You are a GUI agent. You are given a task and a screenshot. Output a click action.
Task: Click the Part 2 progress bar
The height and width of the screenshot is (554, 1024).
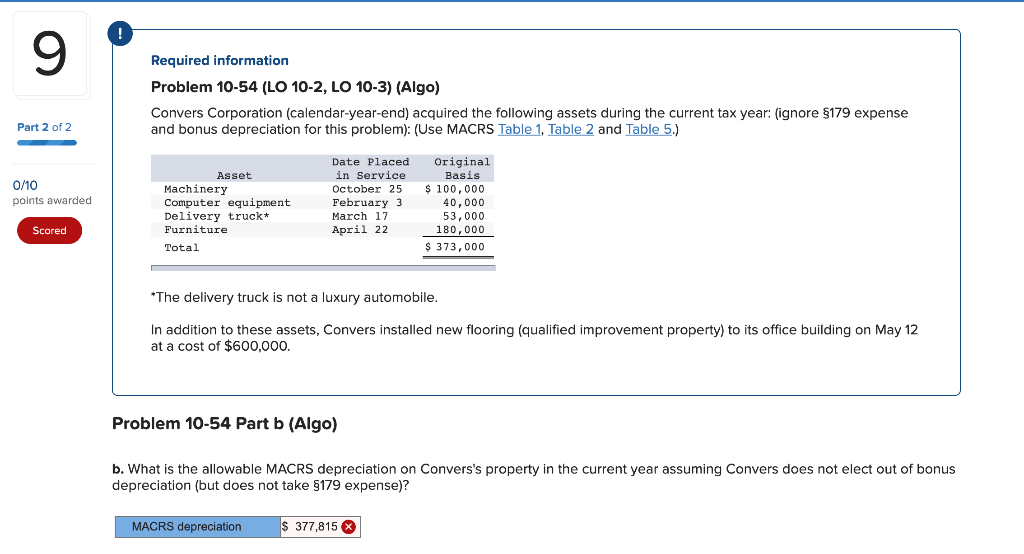47,142
